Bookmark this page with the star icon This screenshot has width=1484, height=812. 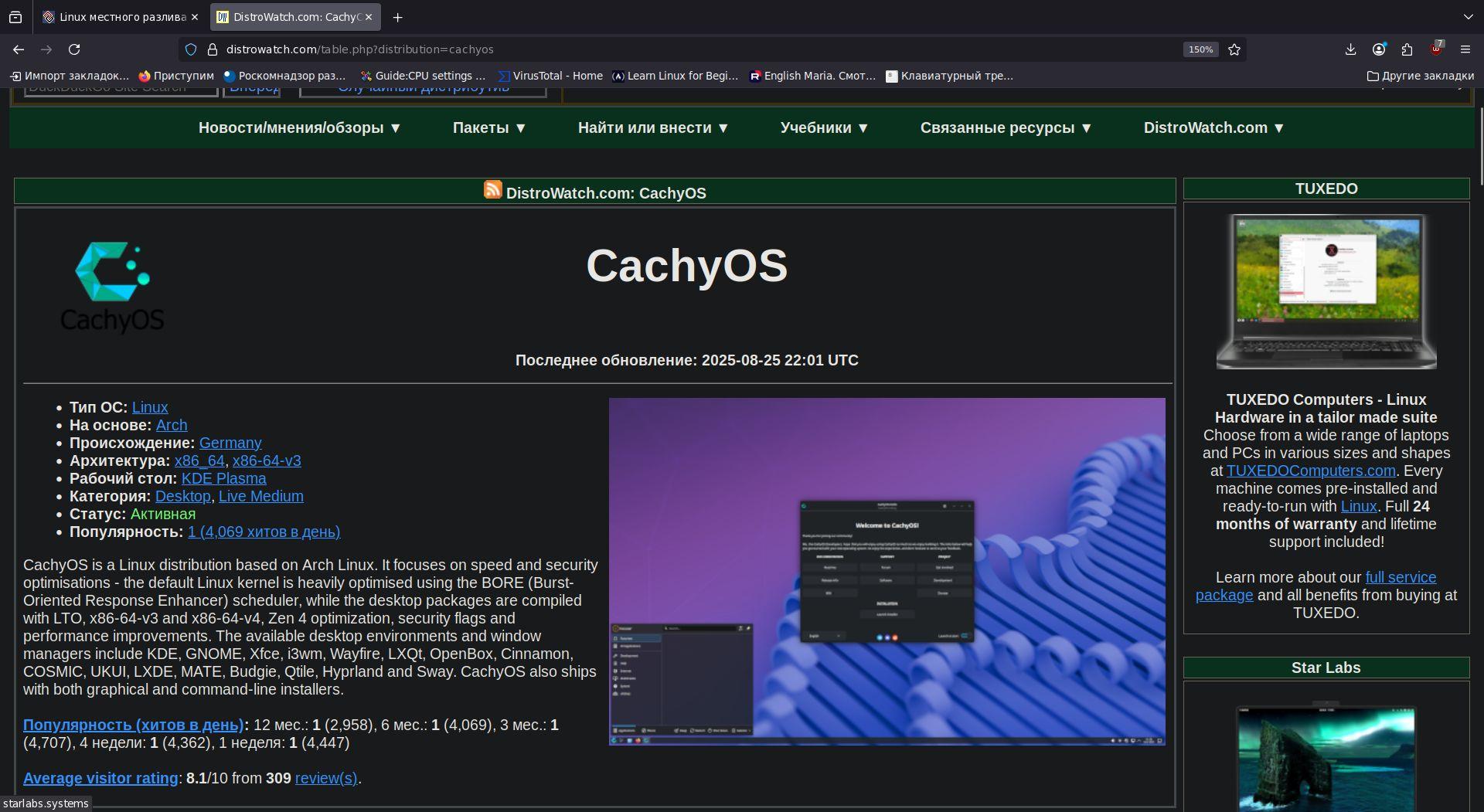click(1234, 49)
